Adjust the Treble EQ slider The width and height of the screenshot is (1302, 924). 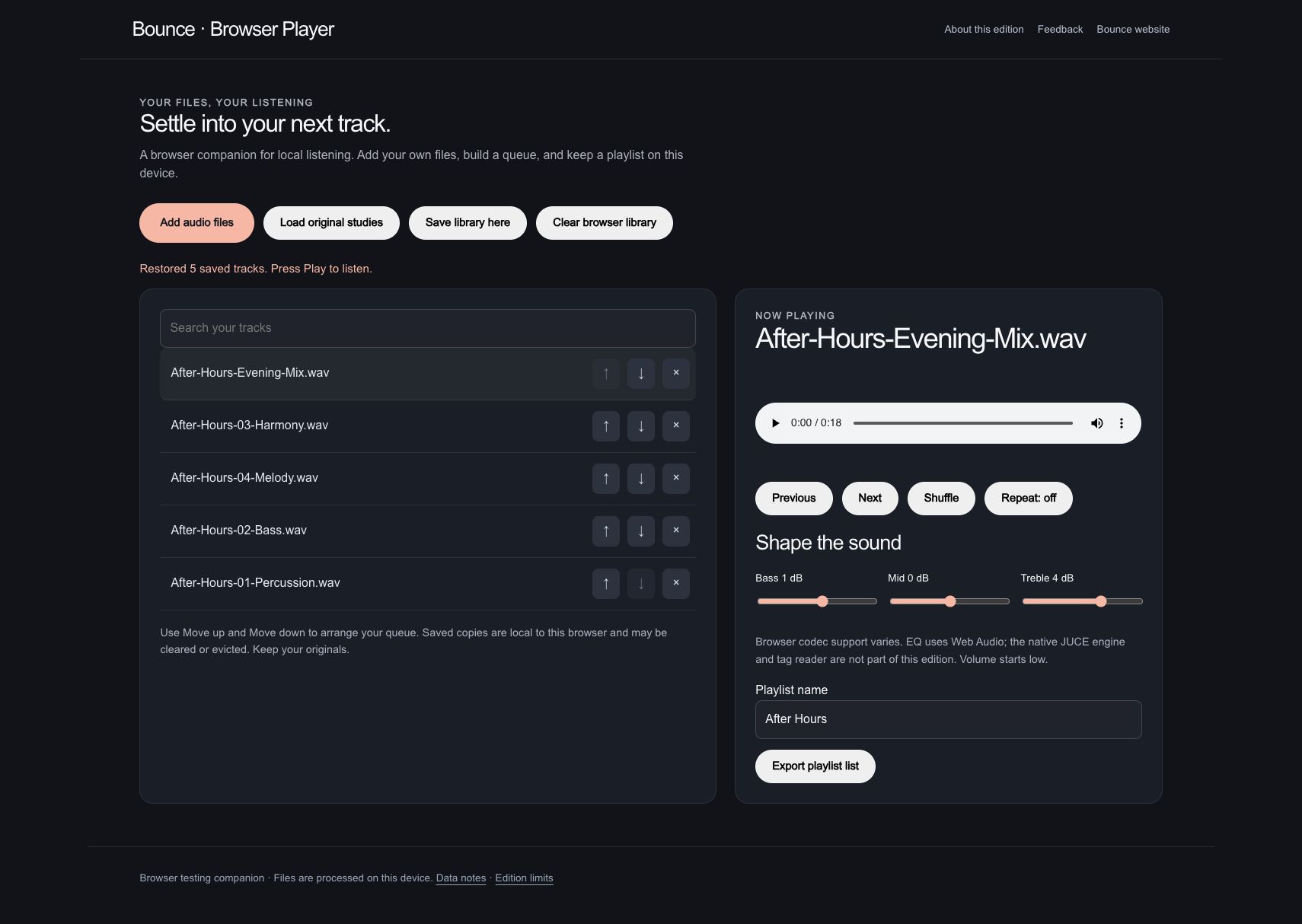click(x=1082, y=601)
